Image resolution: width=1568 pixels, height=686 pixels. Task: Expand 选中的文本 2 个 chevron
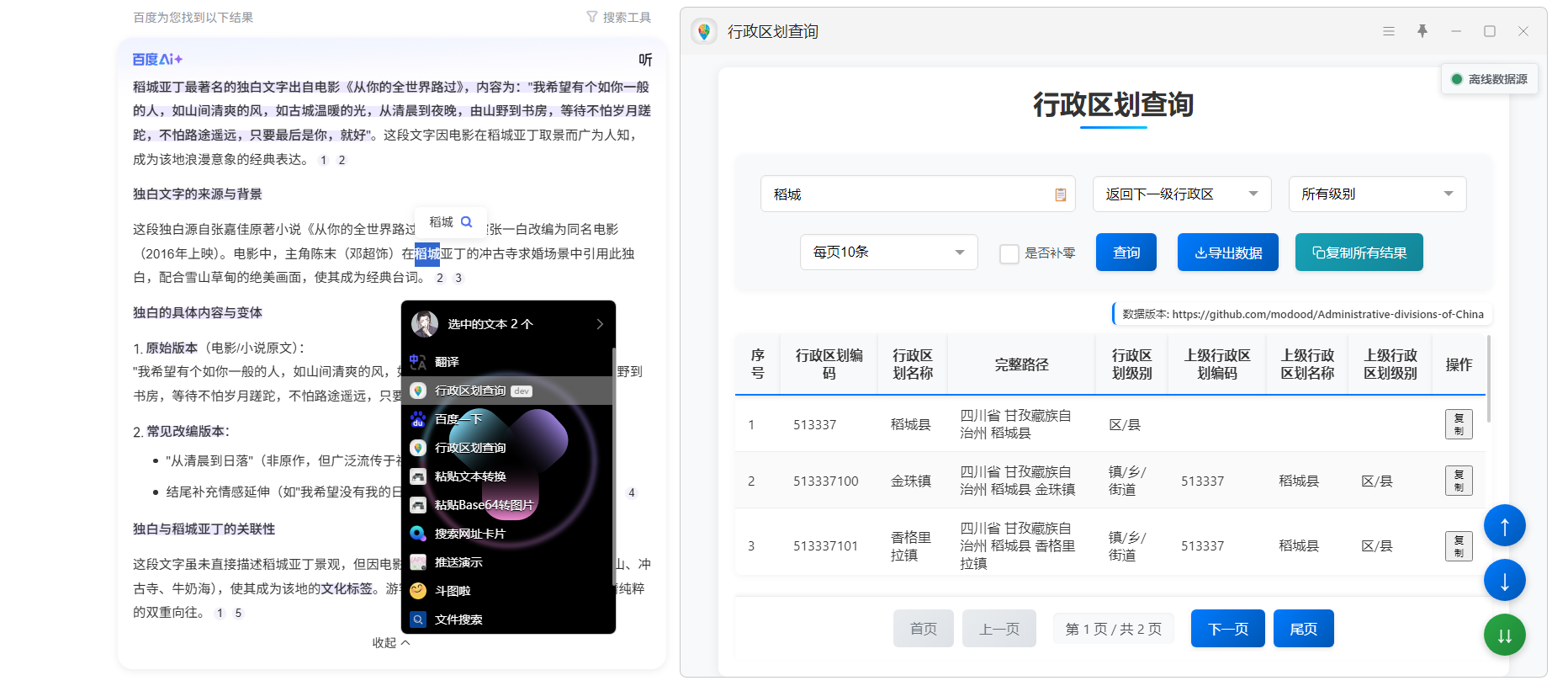coord(600,324)
